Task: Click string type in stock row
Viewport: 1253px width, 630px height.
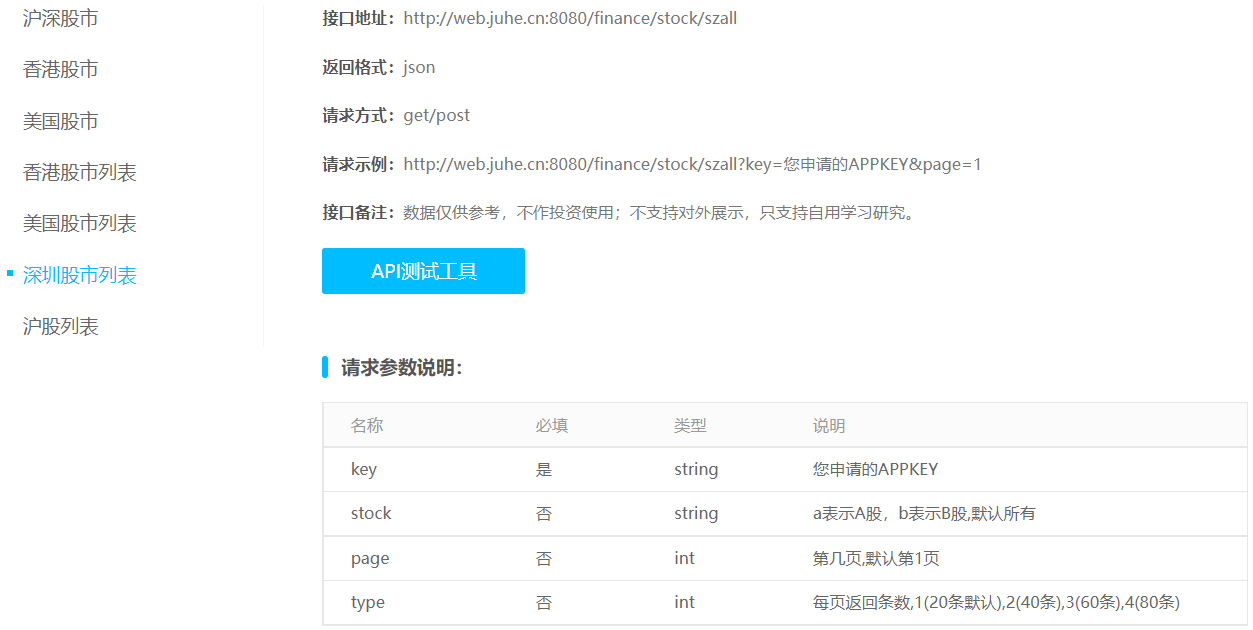Action: tap(696, 513)
